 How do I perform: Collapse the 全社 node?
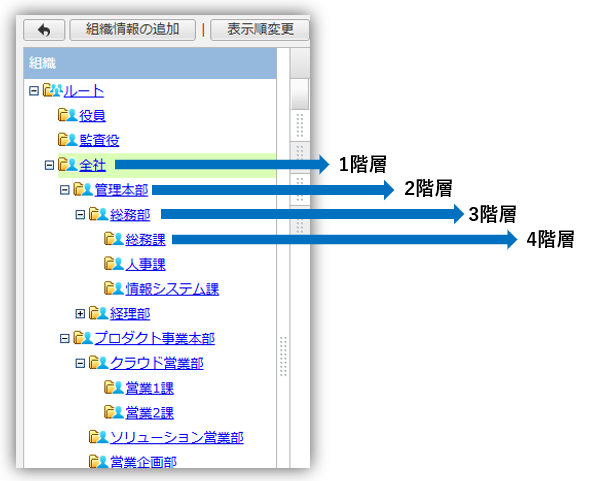[x=49, y=165]
